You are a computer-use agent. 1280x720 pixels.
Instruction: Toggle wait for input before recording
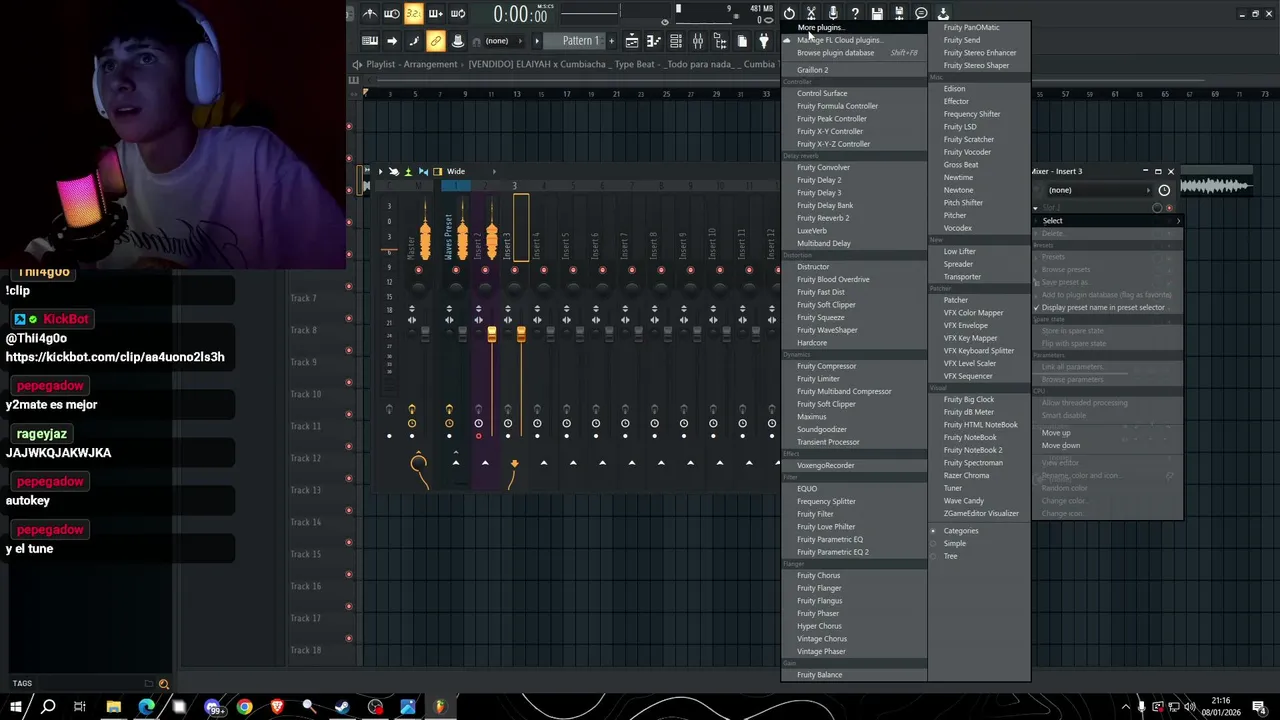pos(392,13)
